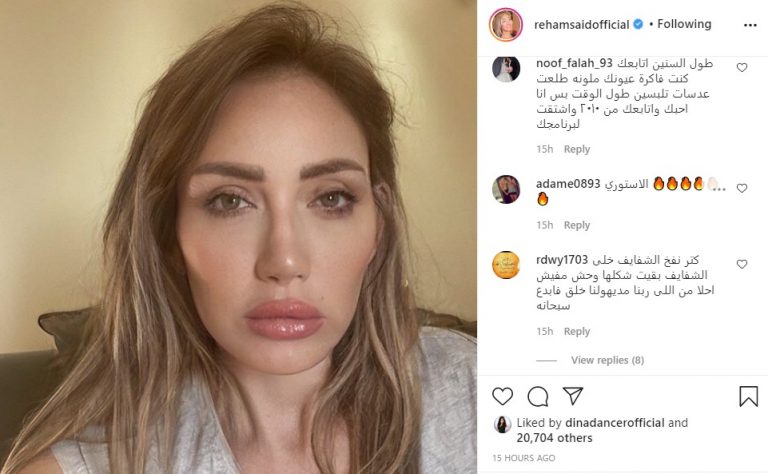Open rehamsaidofficial profile avatar
Screen dimensions: 768x474
pyautogui.click(x=505, y=24)
